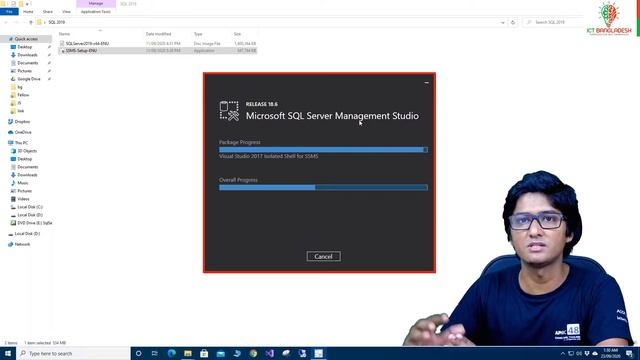Open pinned Downloads under Quick access
640x360 pixels.
[27, 55]
